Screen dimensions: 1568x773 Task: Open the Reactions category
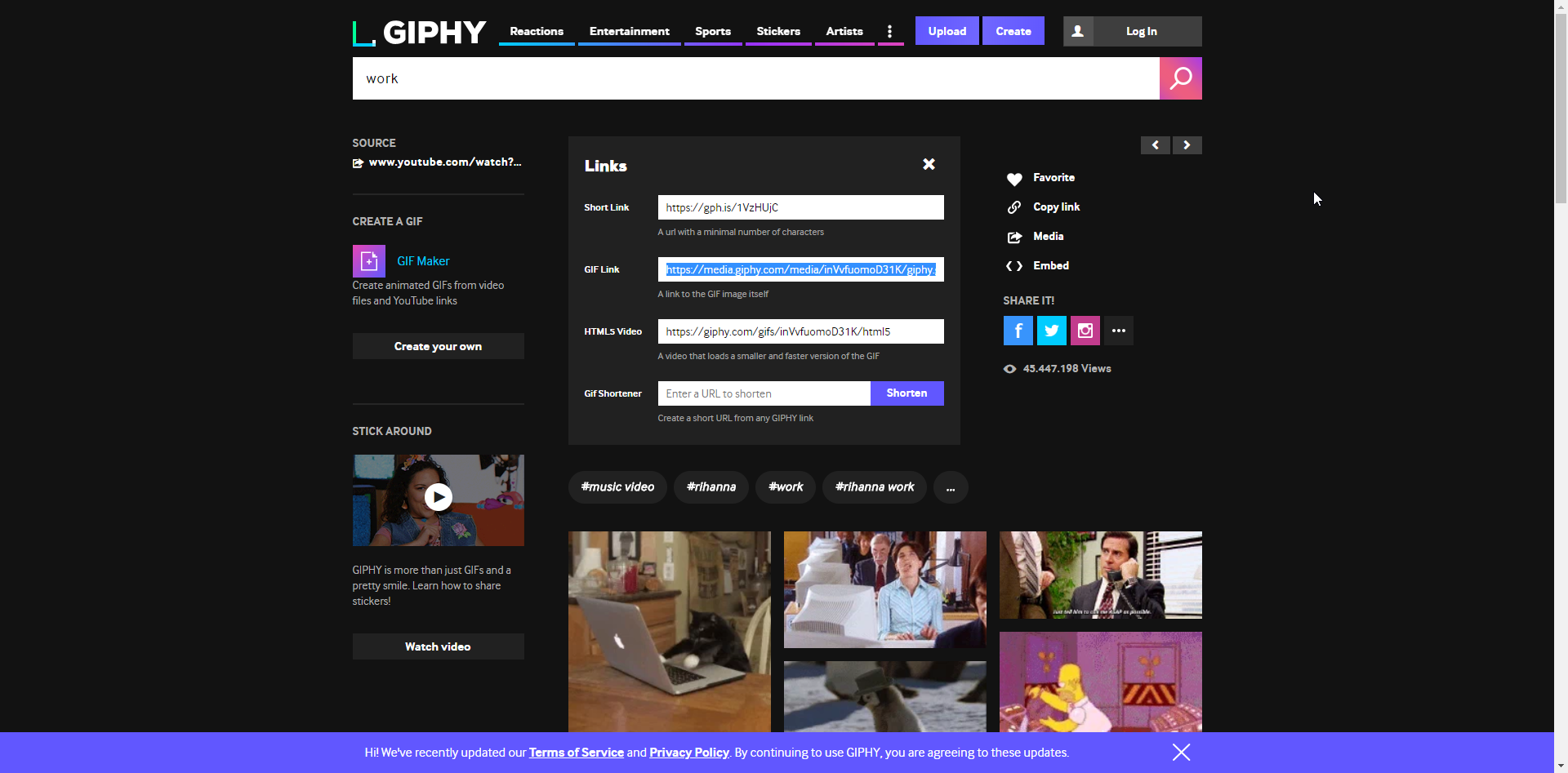[x=537, y=31]
